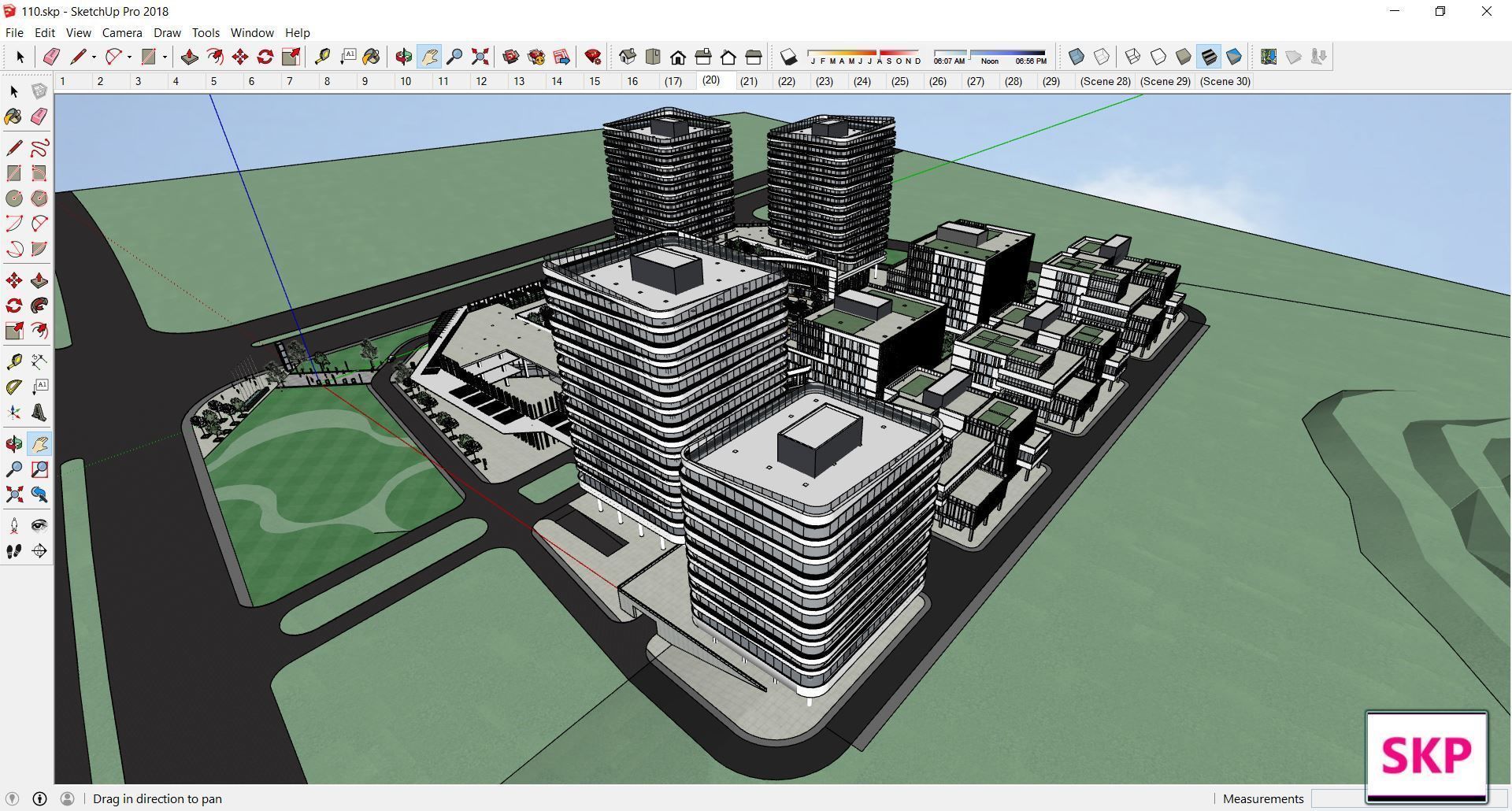Screen dimensions: 1512x811
Task: Select Polygon tool in left panel
Action: [x=39, y=198]
